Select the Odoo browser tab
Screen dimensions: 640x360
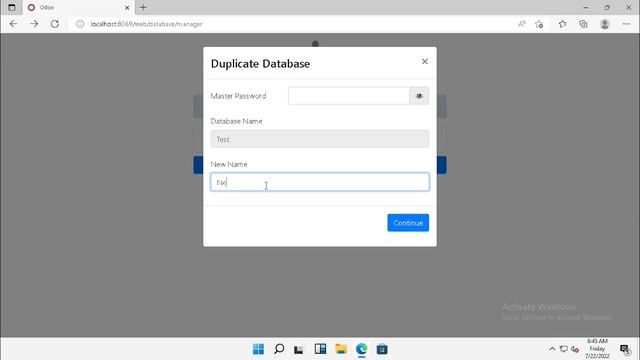tap(78, 7)
